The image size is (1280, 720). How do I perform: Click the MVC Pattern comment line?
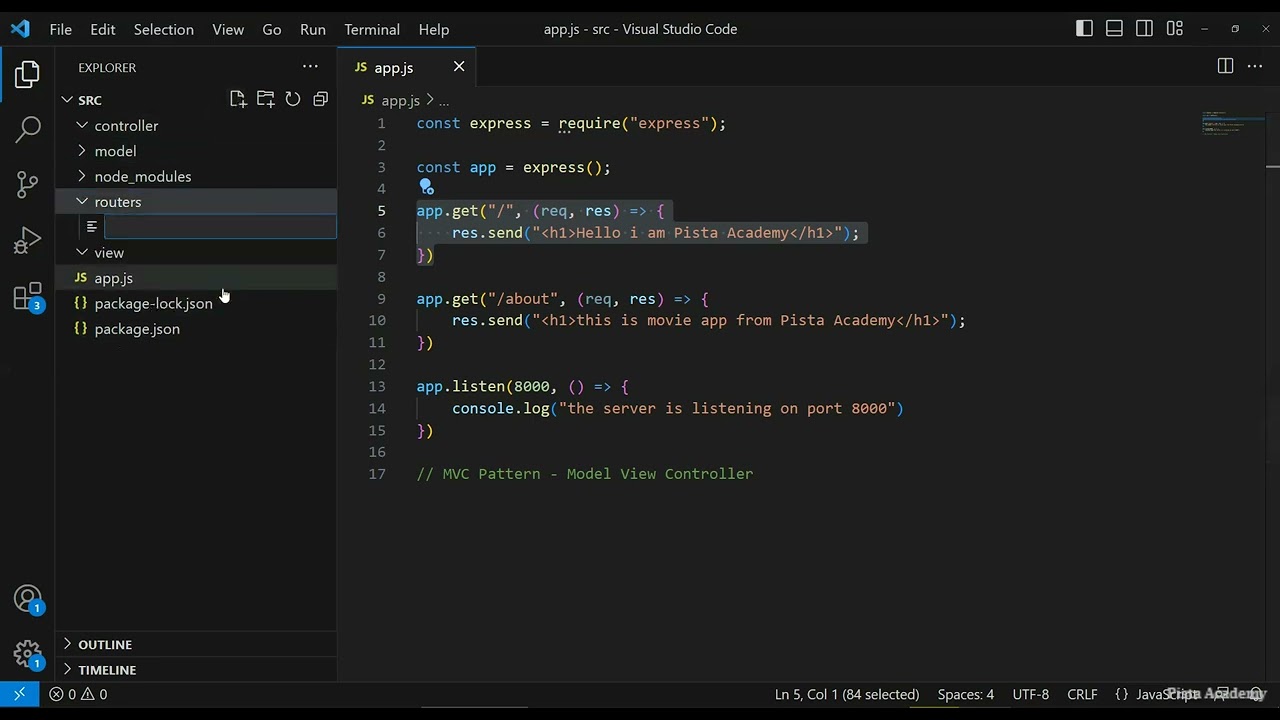click(x=585, y=474)
